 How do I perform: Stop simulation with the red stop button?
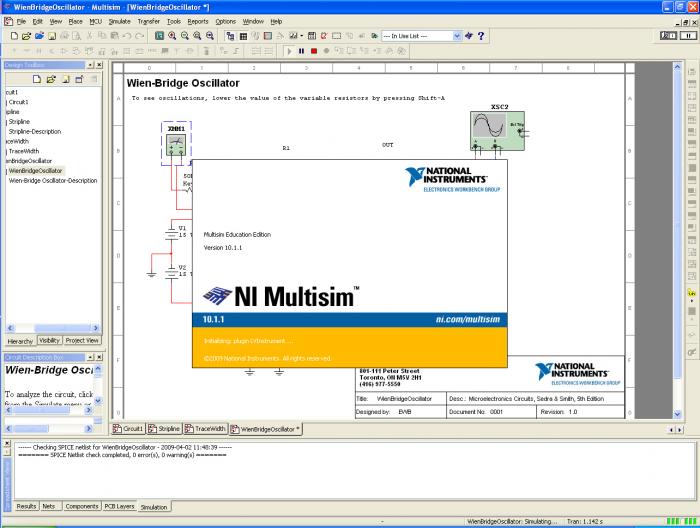click(314, 51)
